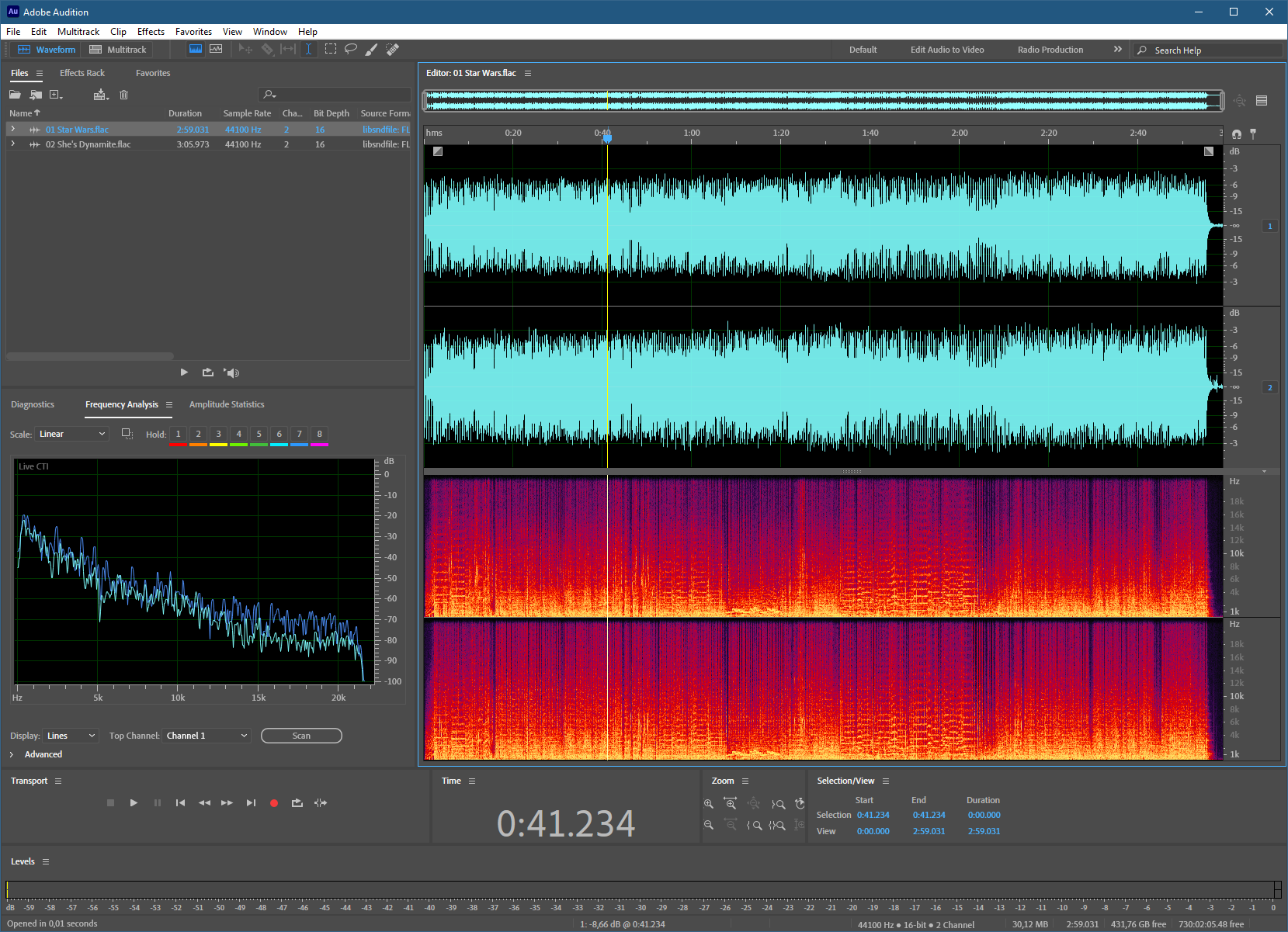1288x932 pixels.
Task: Open New File dropdown in Files panel
Action: point(56,95)
